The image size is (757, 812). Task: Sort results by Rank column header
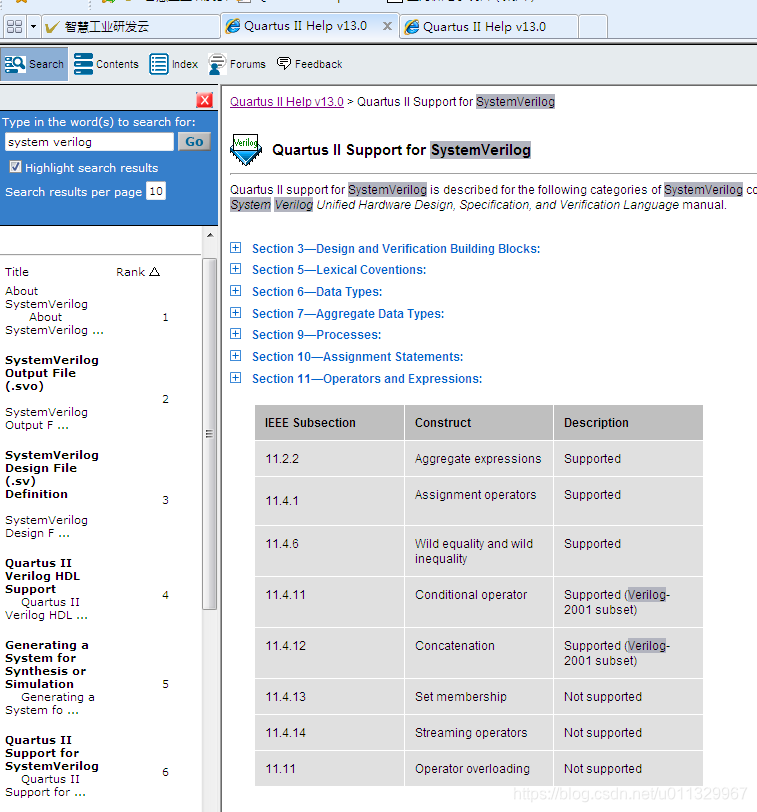tap(138, 272)
